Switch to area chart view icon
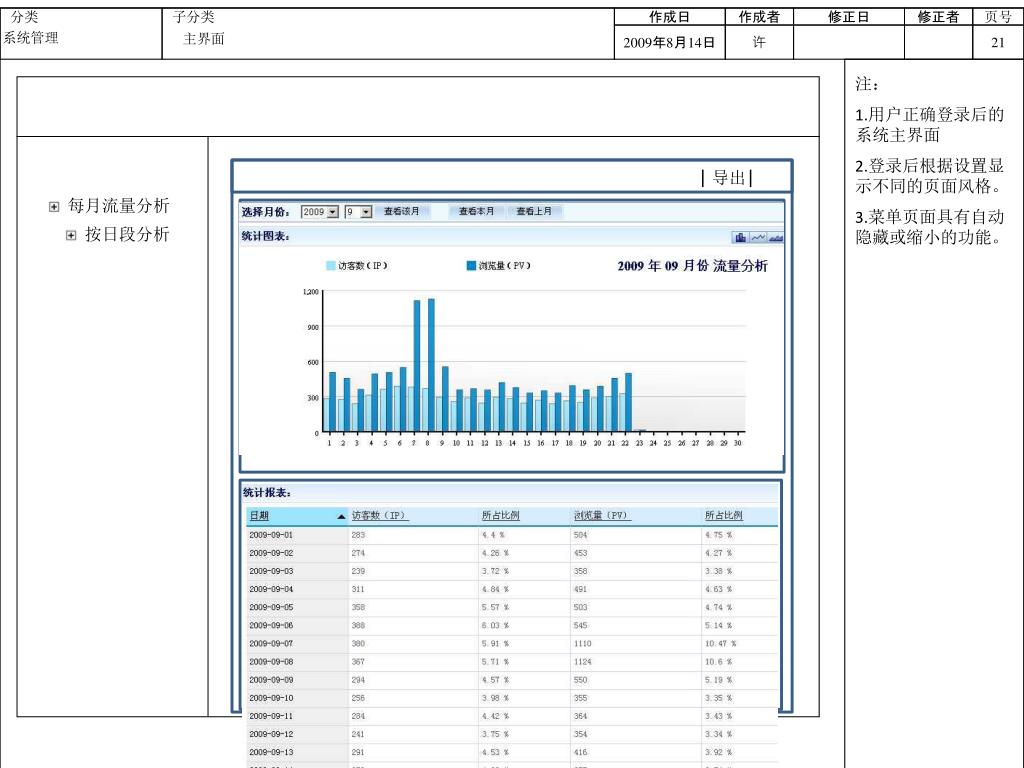 pyautogui.click(x=776, y=237)
